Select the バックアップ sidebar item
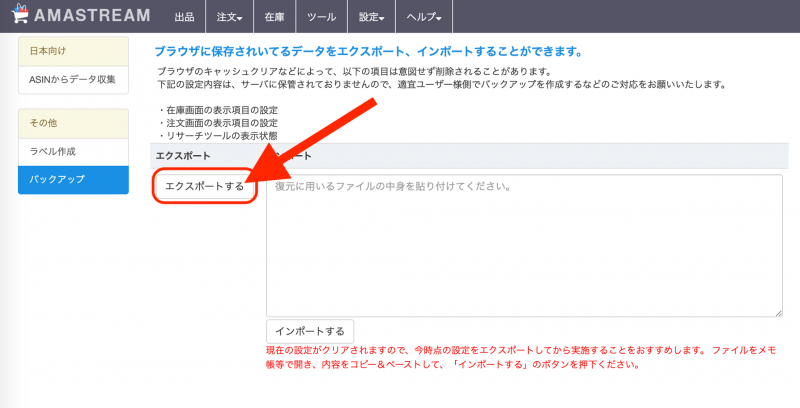The image size is (800, 408). (73, 180)
